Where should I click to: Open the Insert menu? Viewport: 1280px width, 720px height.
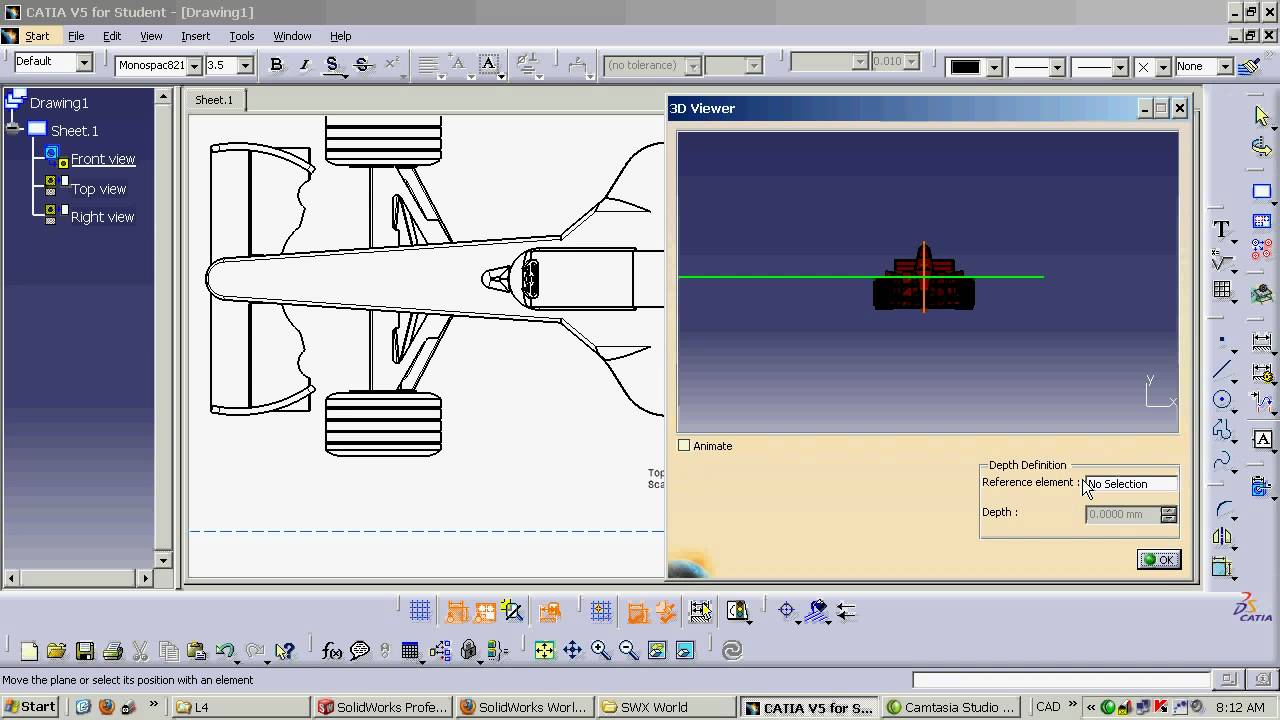(x=195, y=36)
